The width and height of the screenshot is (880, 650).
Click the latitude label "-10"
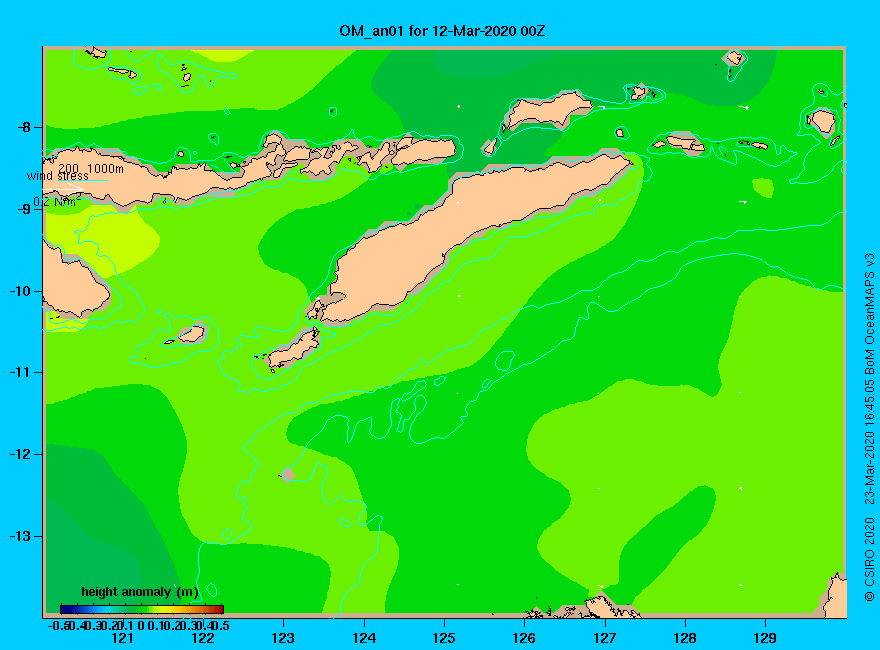pos(21,291)
